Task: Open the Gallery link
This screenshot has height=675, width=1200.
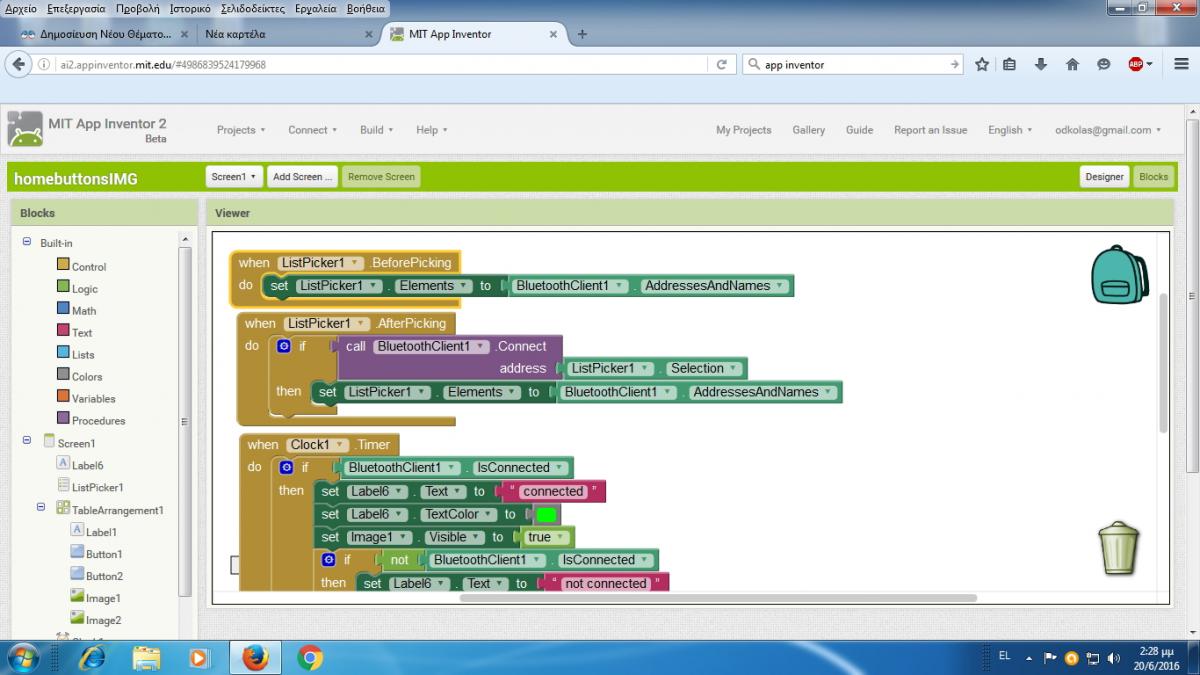Action: coord(809,130)
